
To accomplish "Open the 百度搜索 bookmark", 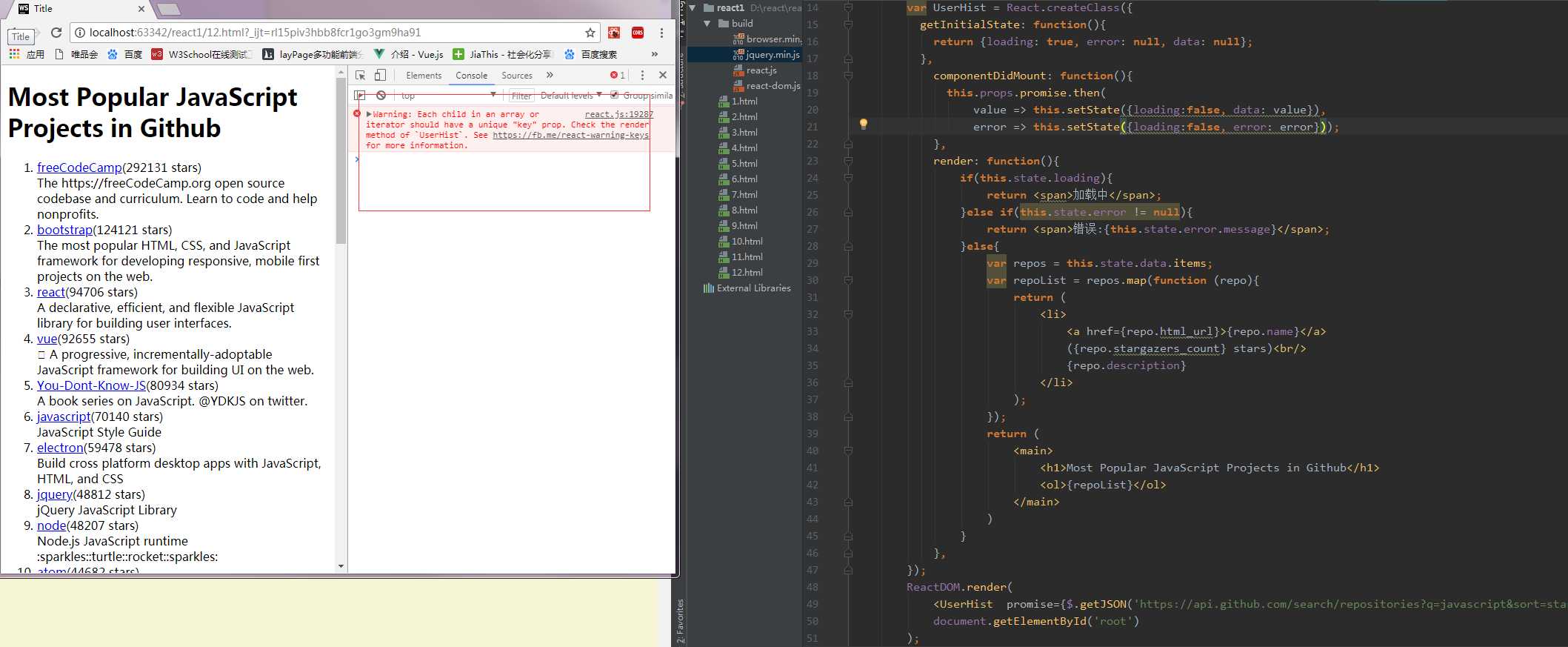I will (590, 54).
